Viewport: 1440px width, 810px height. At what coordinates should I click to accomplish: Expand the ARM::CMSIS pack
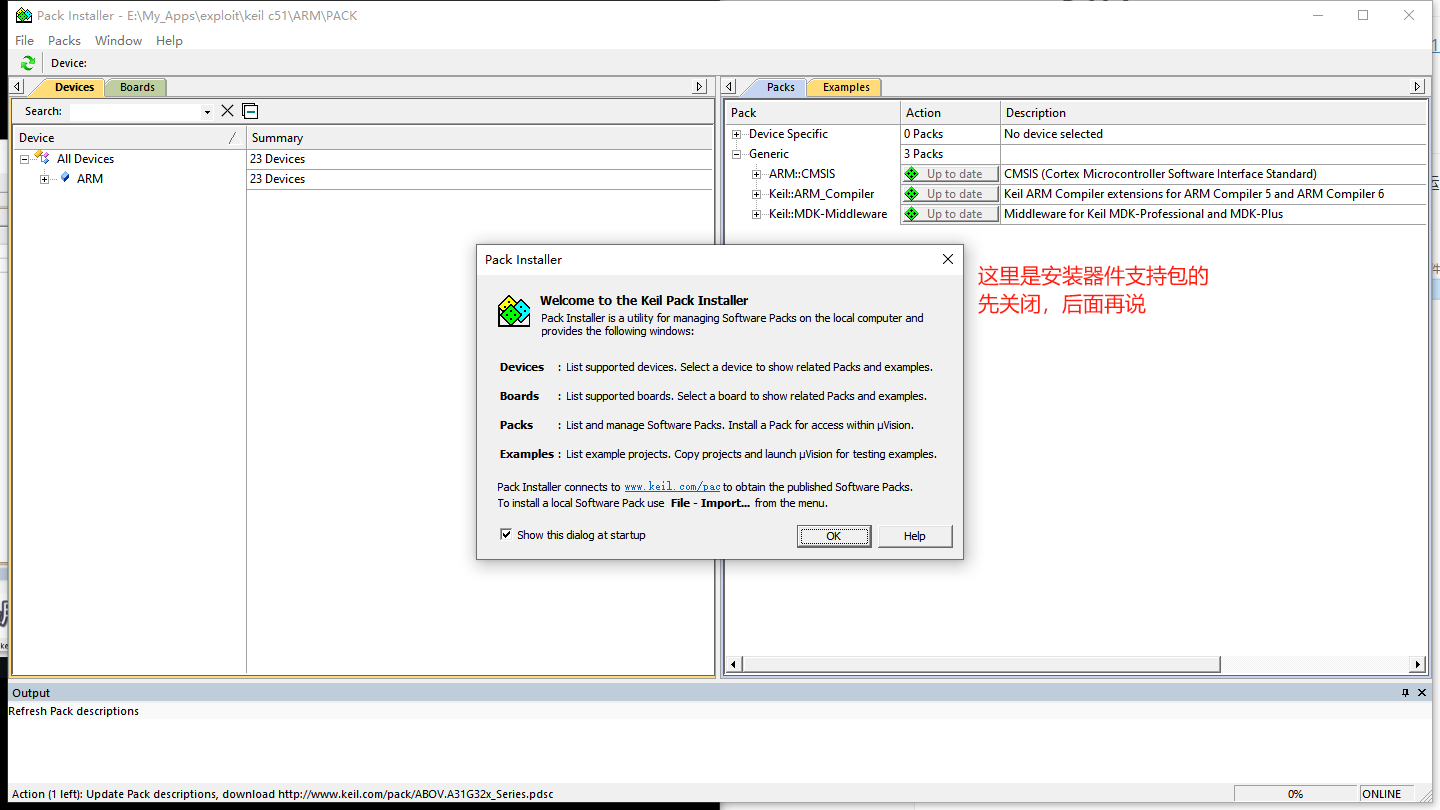pyautogui.click(x=757, y=174)
